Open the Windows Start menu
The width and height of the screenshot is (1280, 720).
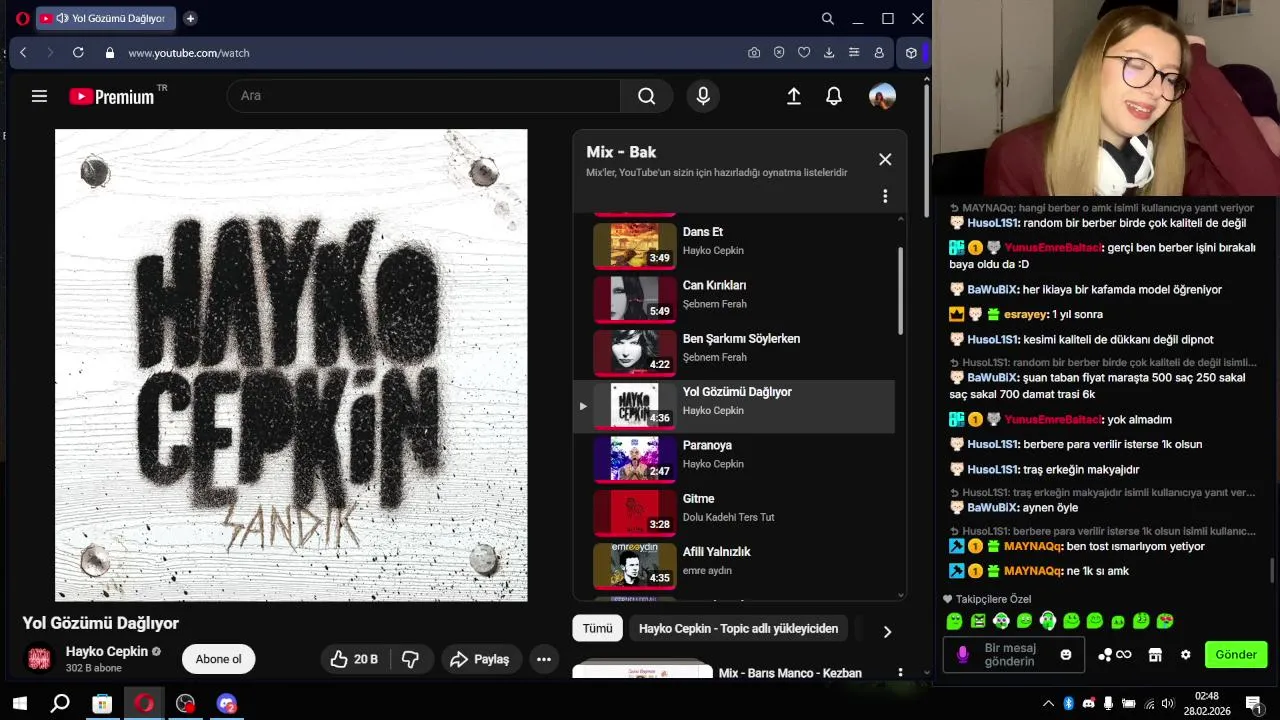19,704
